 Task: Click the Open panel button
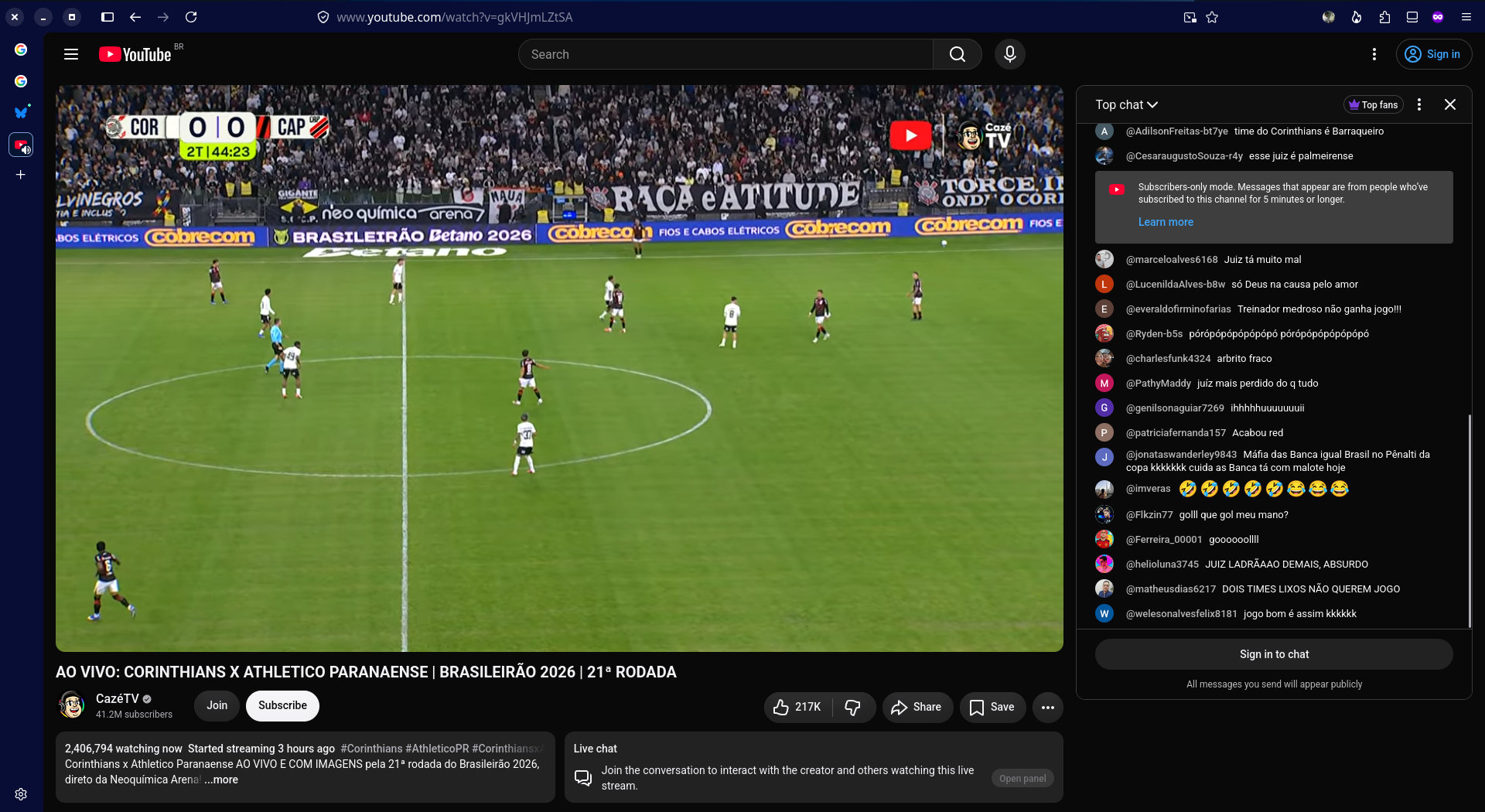[x=1022, y=778]
